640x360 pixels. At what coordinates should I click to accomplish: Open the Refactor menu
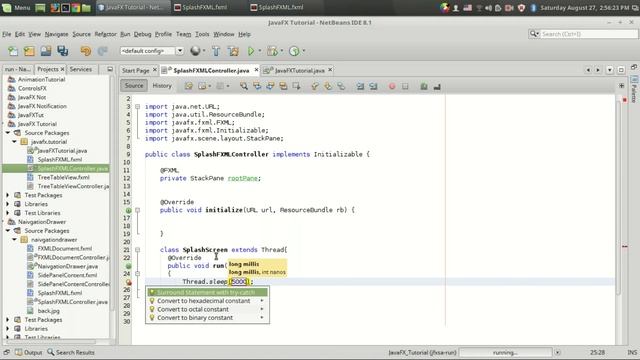pos(105,34)
